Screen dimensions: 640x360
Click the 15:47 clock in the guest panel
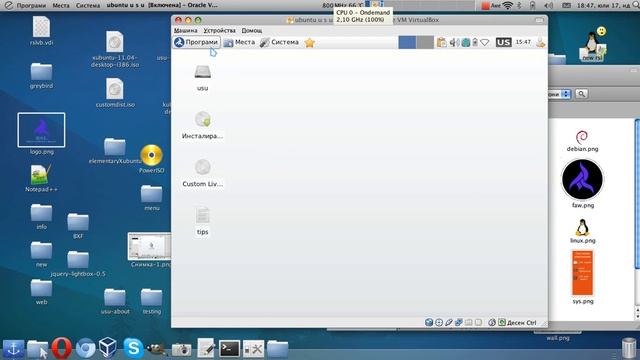[523, 42]
